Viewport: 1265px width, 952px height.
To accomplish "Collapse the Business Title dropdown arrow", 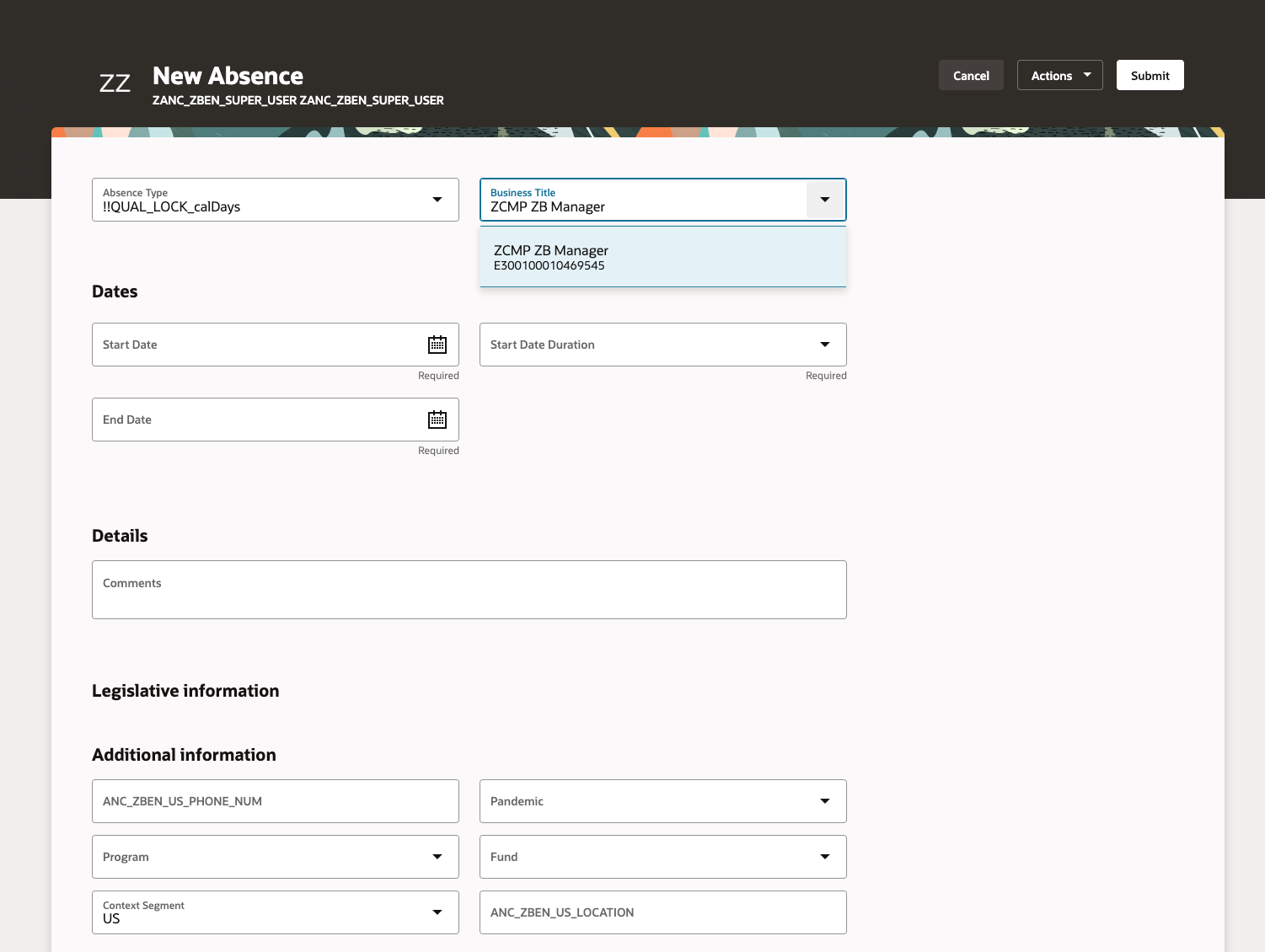I will pos(824,200).
